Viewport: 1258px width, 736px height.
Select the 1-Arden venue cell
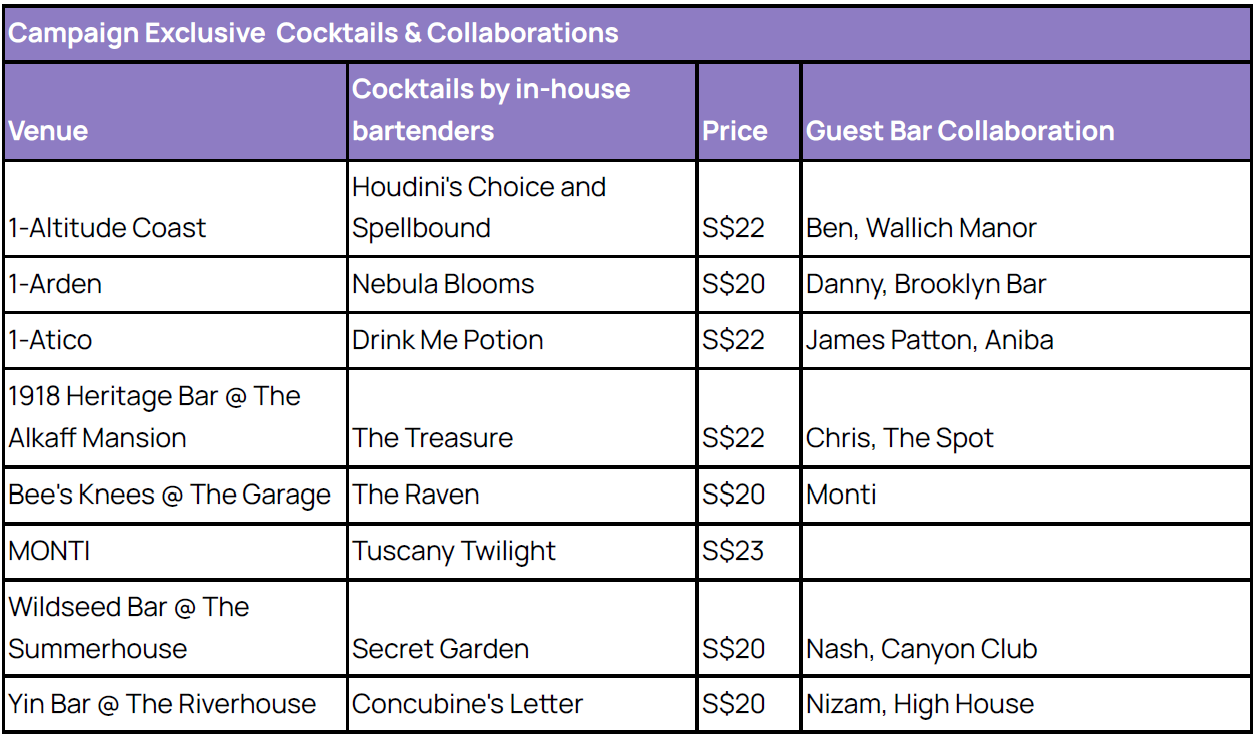click(175, 284)
